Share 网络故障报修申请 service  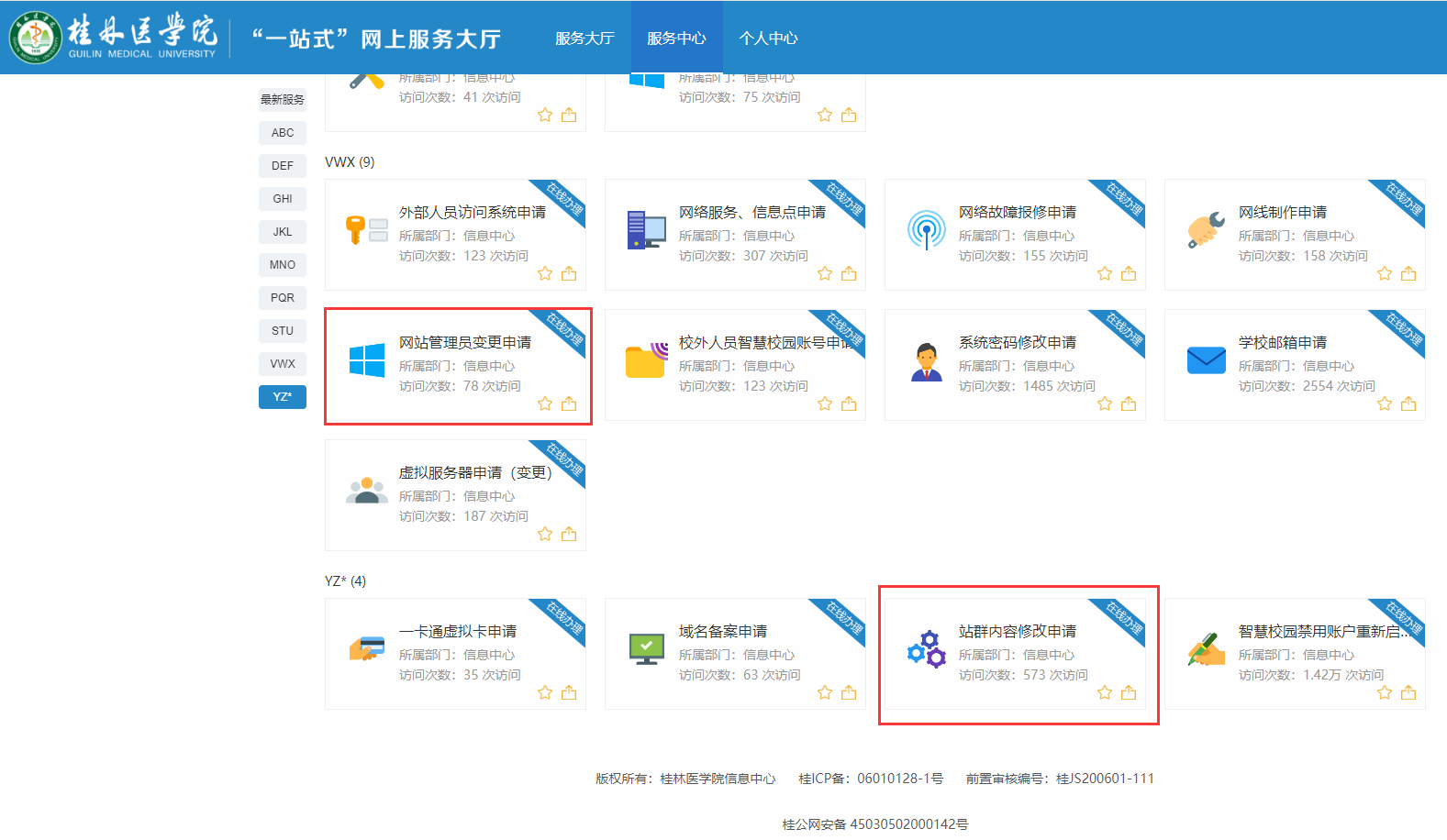(1129, 273)
